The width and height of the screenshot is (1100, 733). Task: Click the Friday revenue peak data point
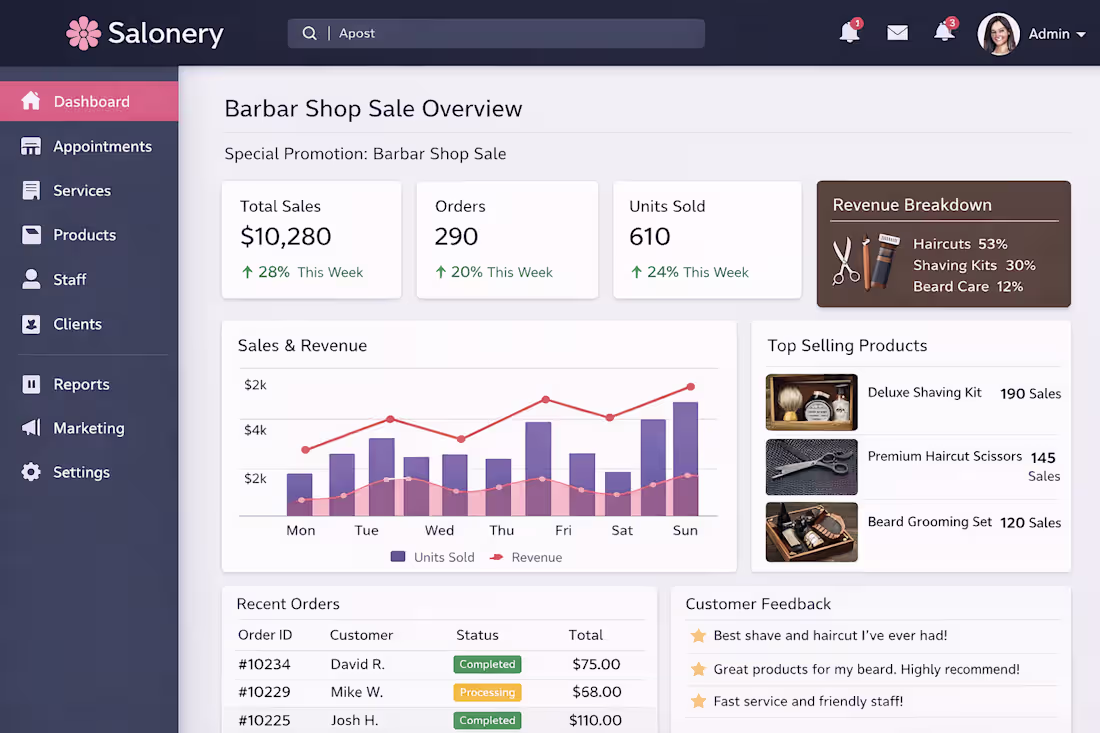(x=546, y=400)
